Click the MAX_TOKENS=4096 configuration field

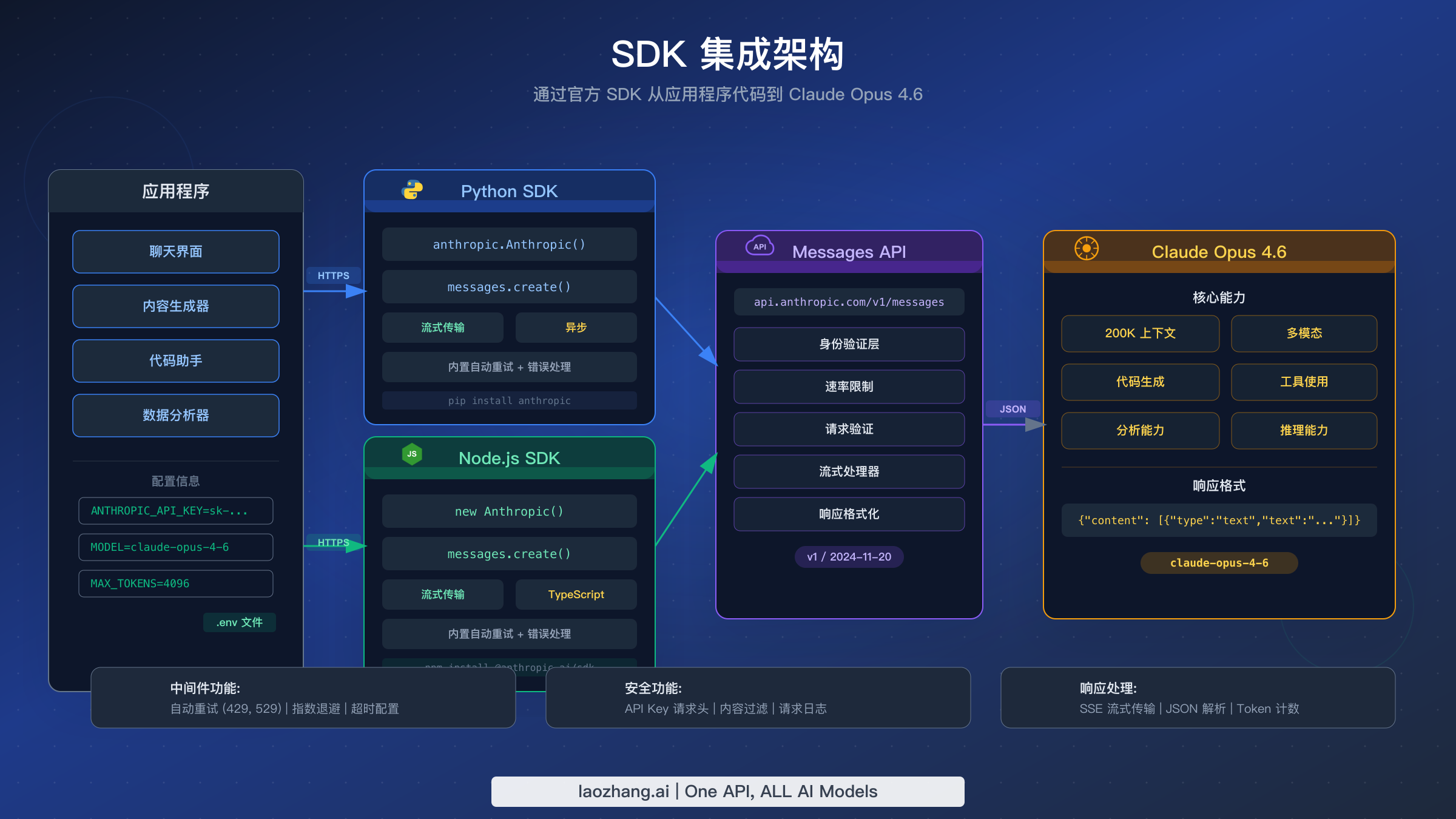[175, 583]
